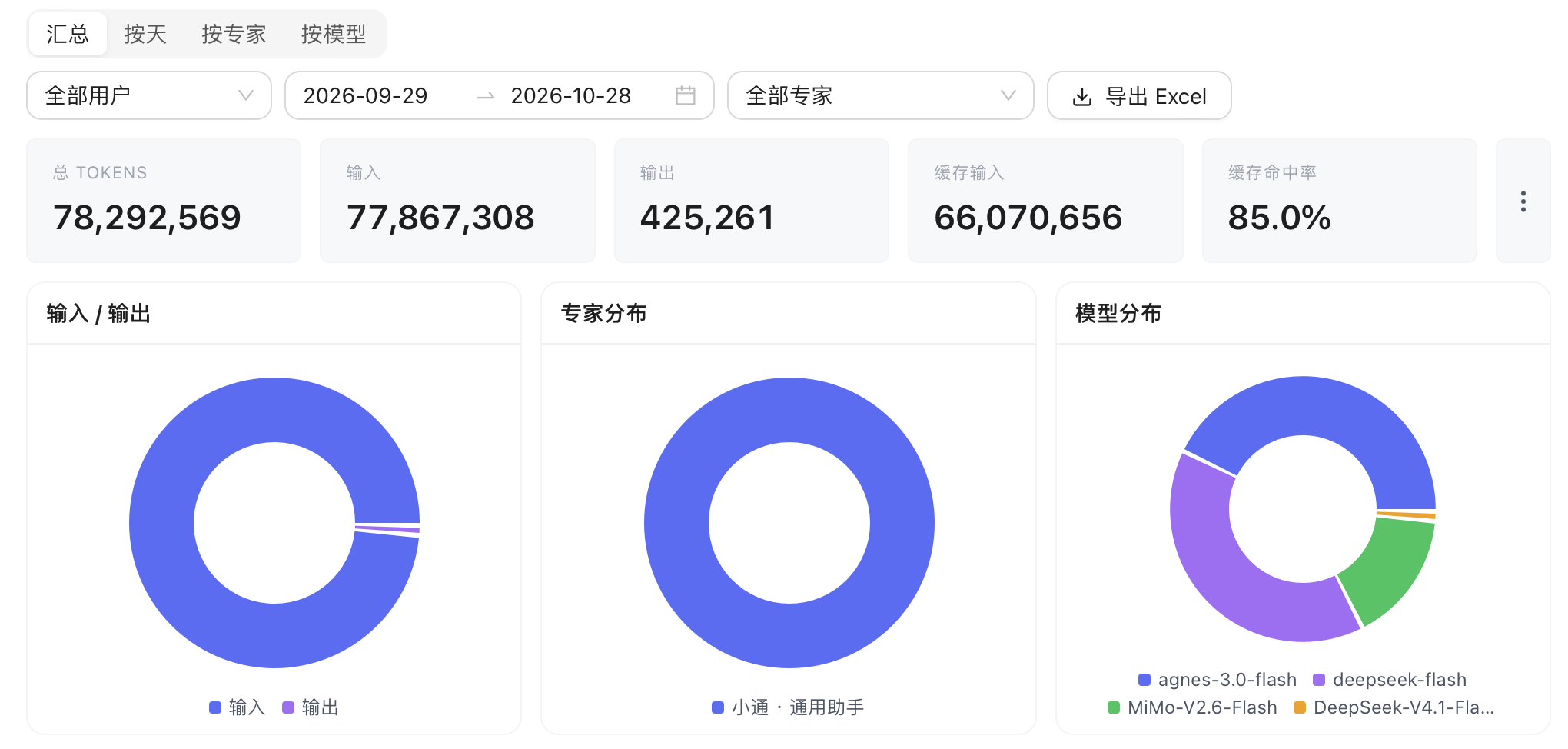Click the download icon on export button
The height and width of the screenshot is (749, 1568).
[1082, 96]
